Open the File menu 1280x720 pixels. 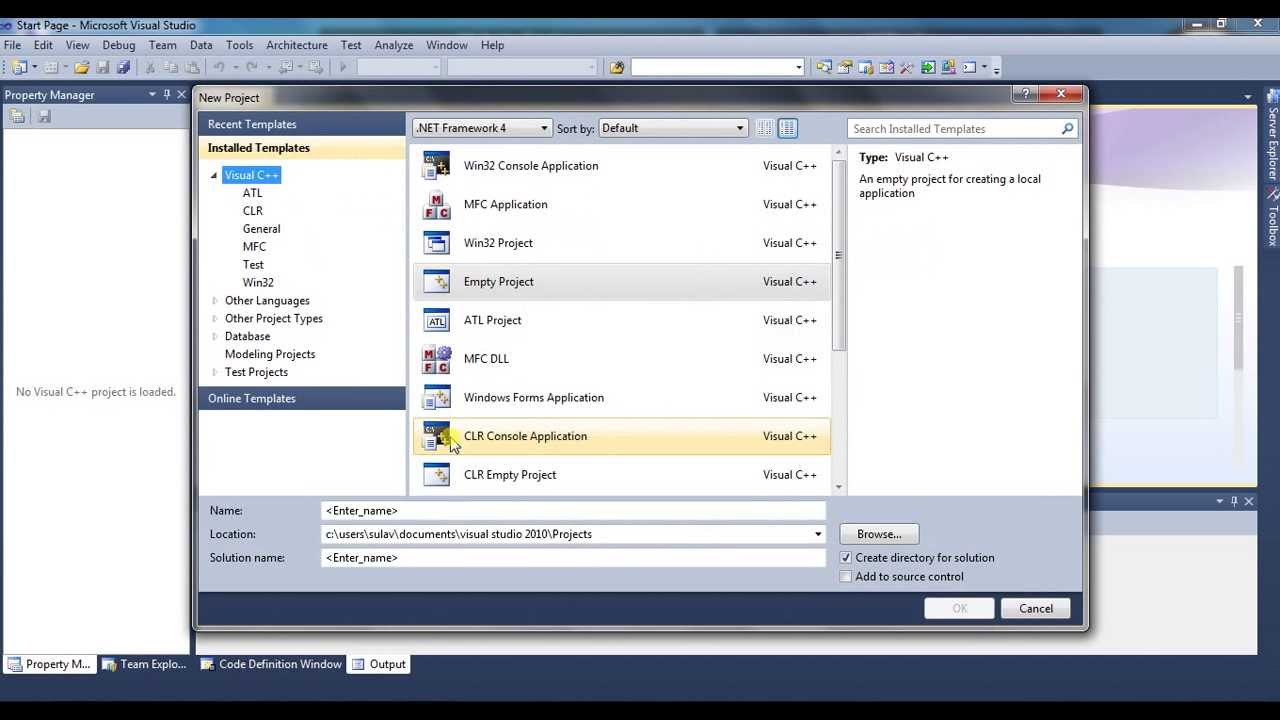coord(12,45)
